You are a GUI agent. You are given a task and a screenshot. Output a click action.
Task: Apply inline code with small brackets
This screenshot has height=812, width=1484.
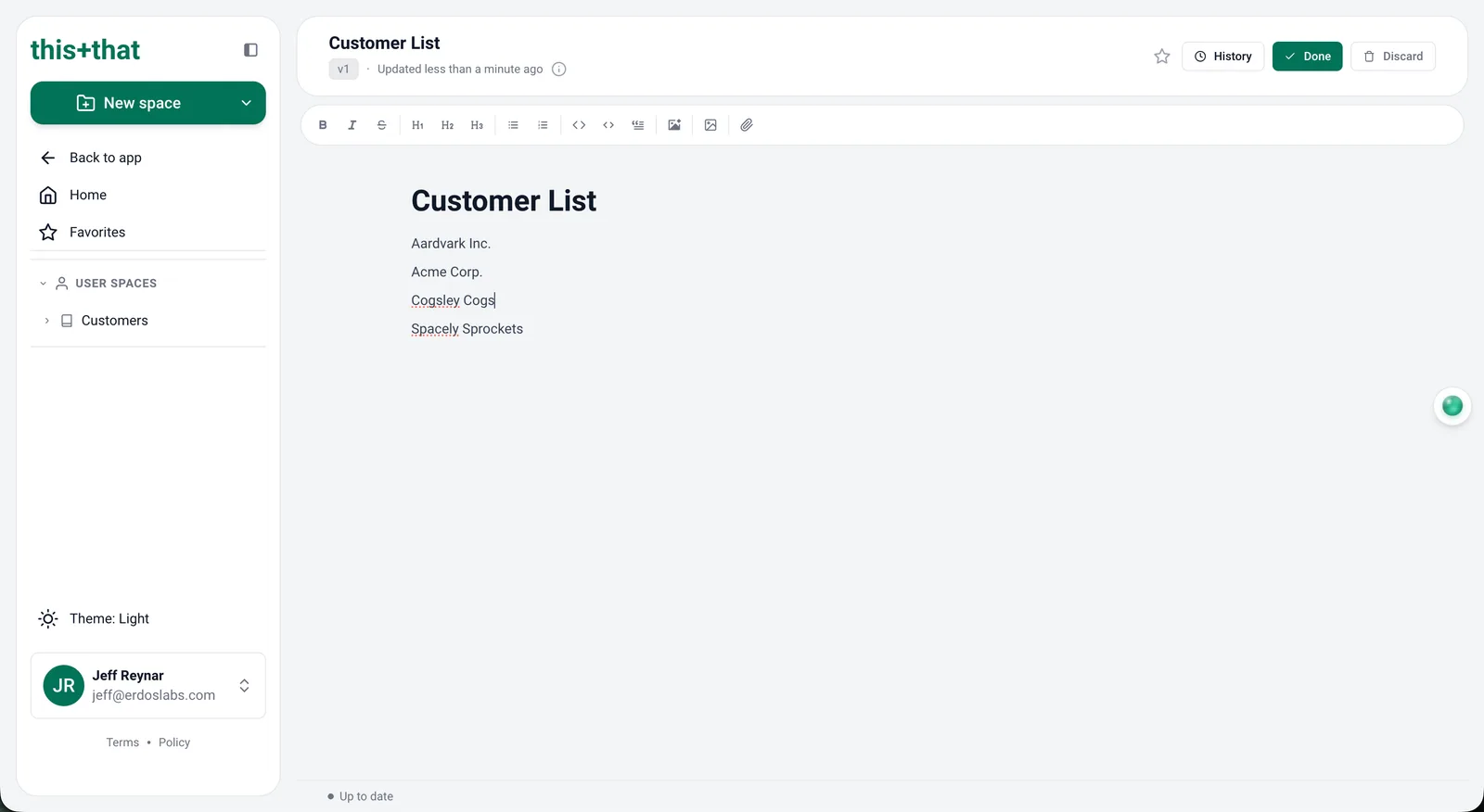tap(608, 125)
